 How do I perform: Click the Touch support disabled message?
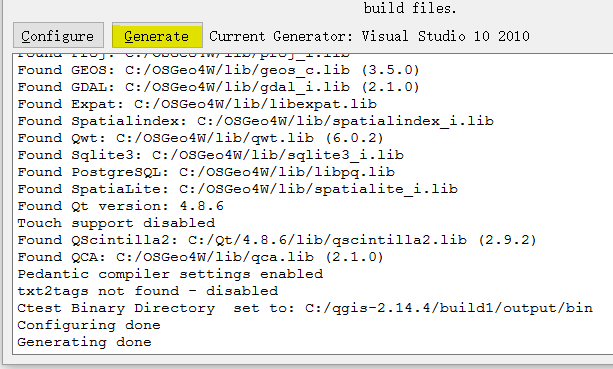pyautogui.click(x=116, y=223)
